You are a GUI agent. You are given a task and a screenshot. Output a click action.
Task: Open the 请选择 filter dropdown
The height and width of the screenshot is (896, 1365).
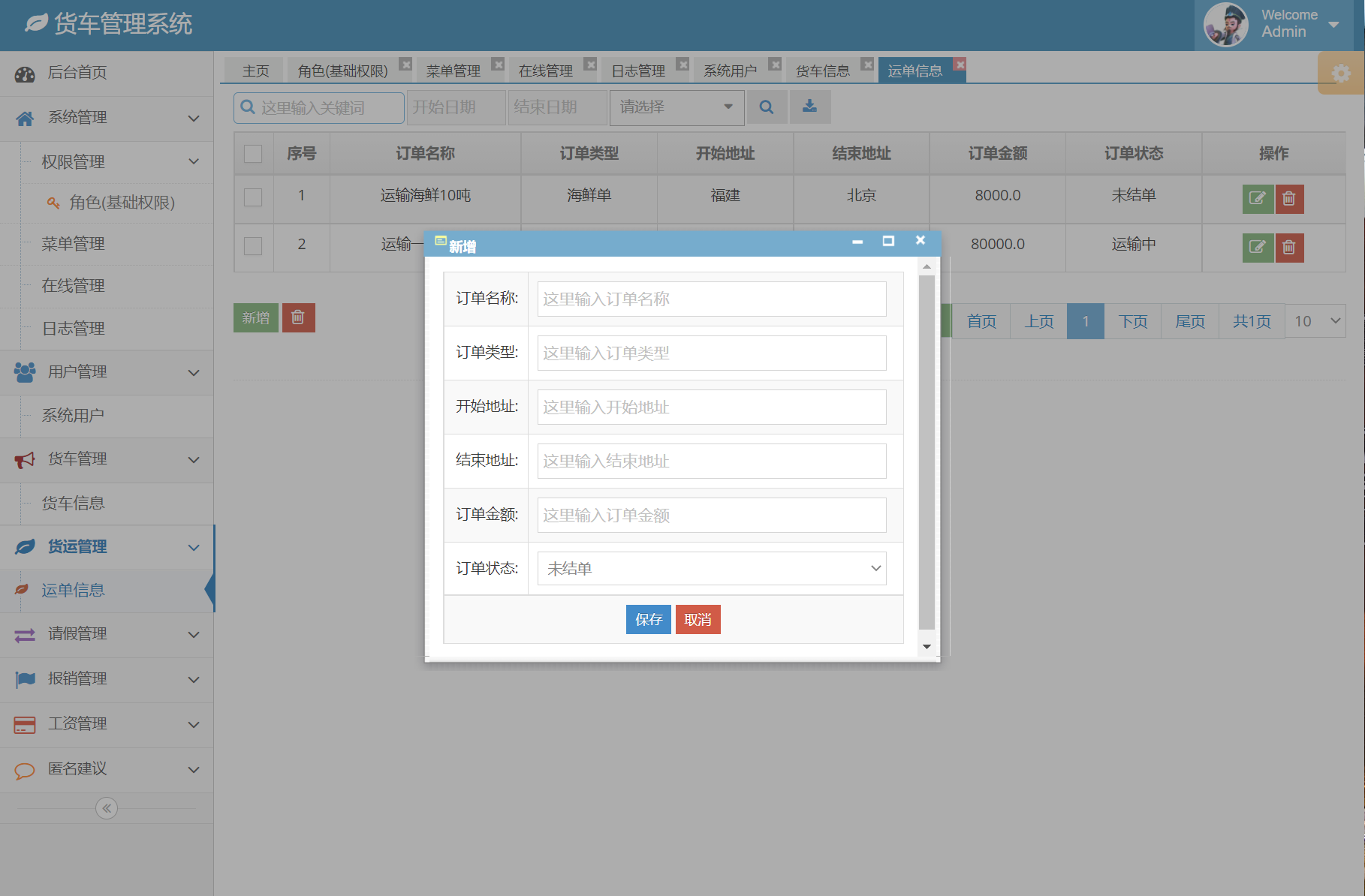click(x=674, y=107)
